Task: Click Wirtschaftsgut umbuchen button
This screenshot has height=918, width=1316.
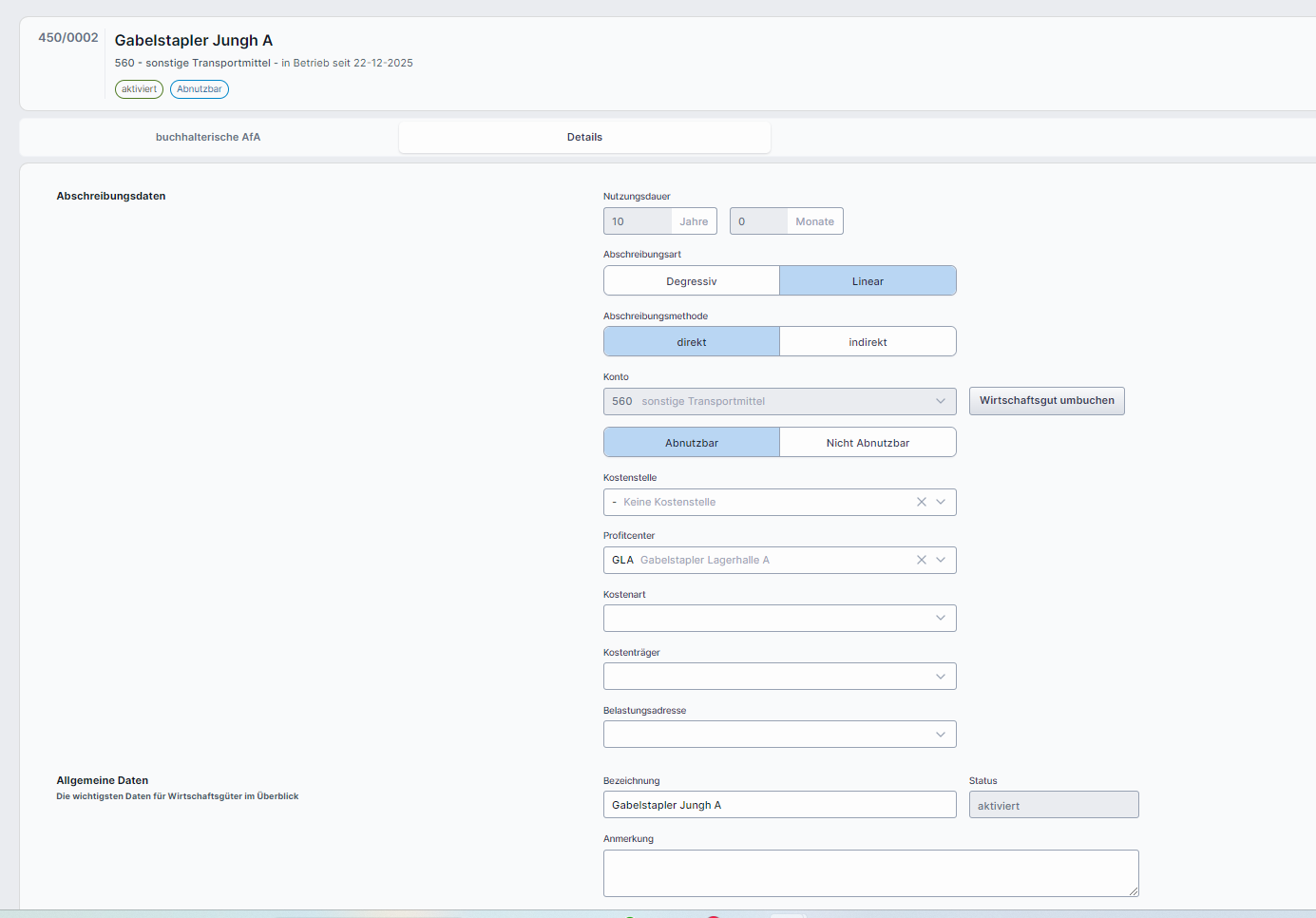Action: click(1046, 401)
